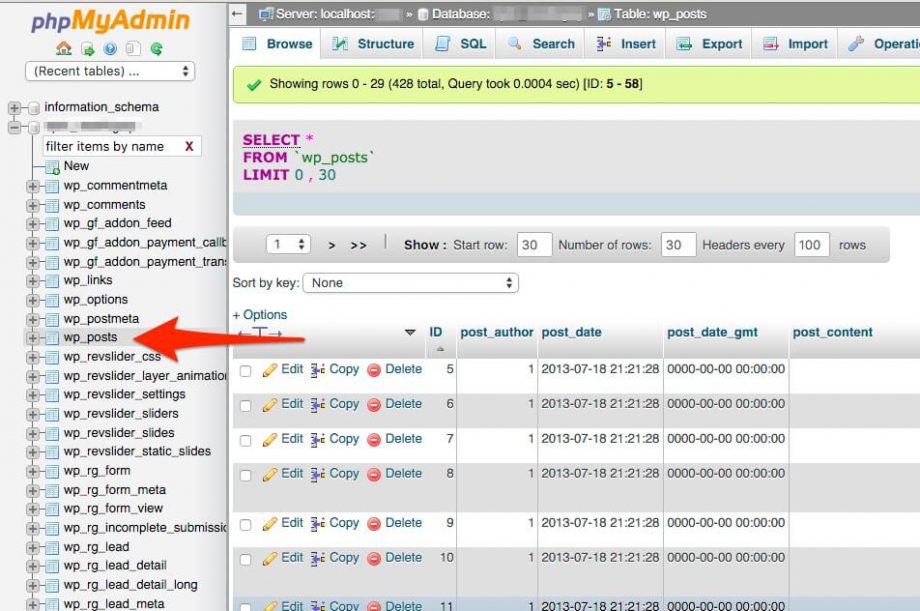The height and width of the screenshot is (611, 920).
Task: Open the blue help documentation icon
Action: click(110, 49)
